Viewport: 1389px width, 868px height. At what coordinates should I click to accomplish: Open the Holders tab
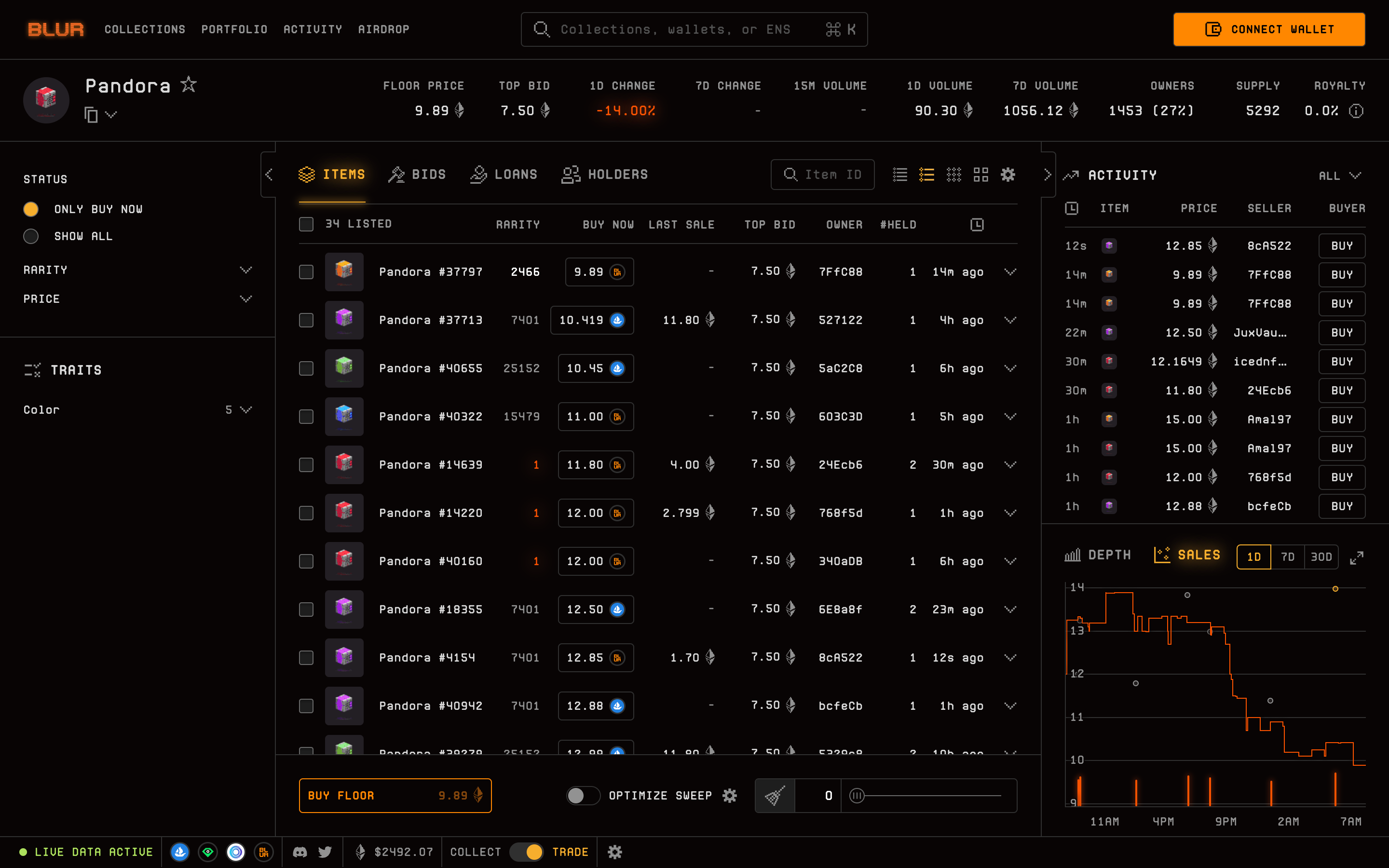604,175
